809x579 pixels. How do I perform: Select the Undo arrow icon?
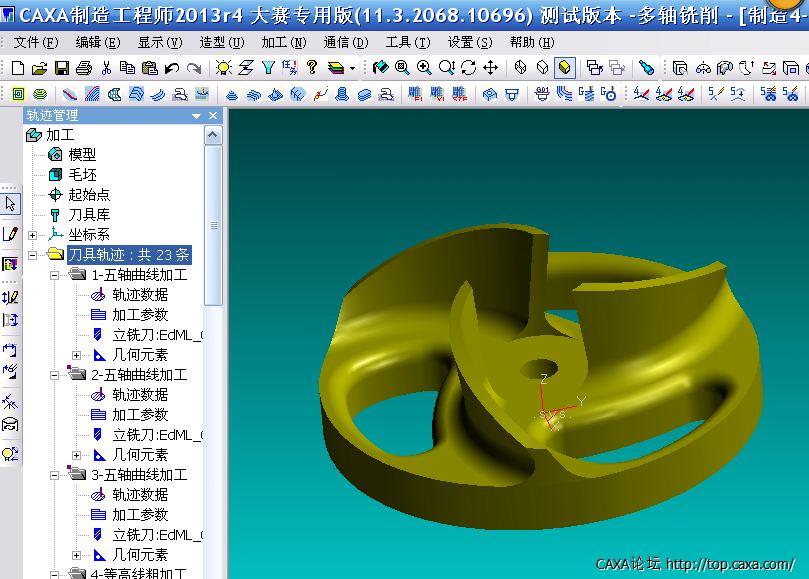coord(172,68)
